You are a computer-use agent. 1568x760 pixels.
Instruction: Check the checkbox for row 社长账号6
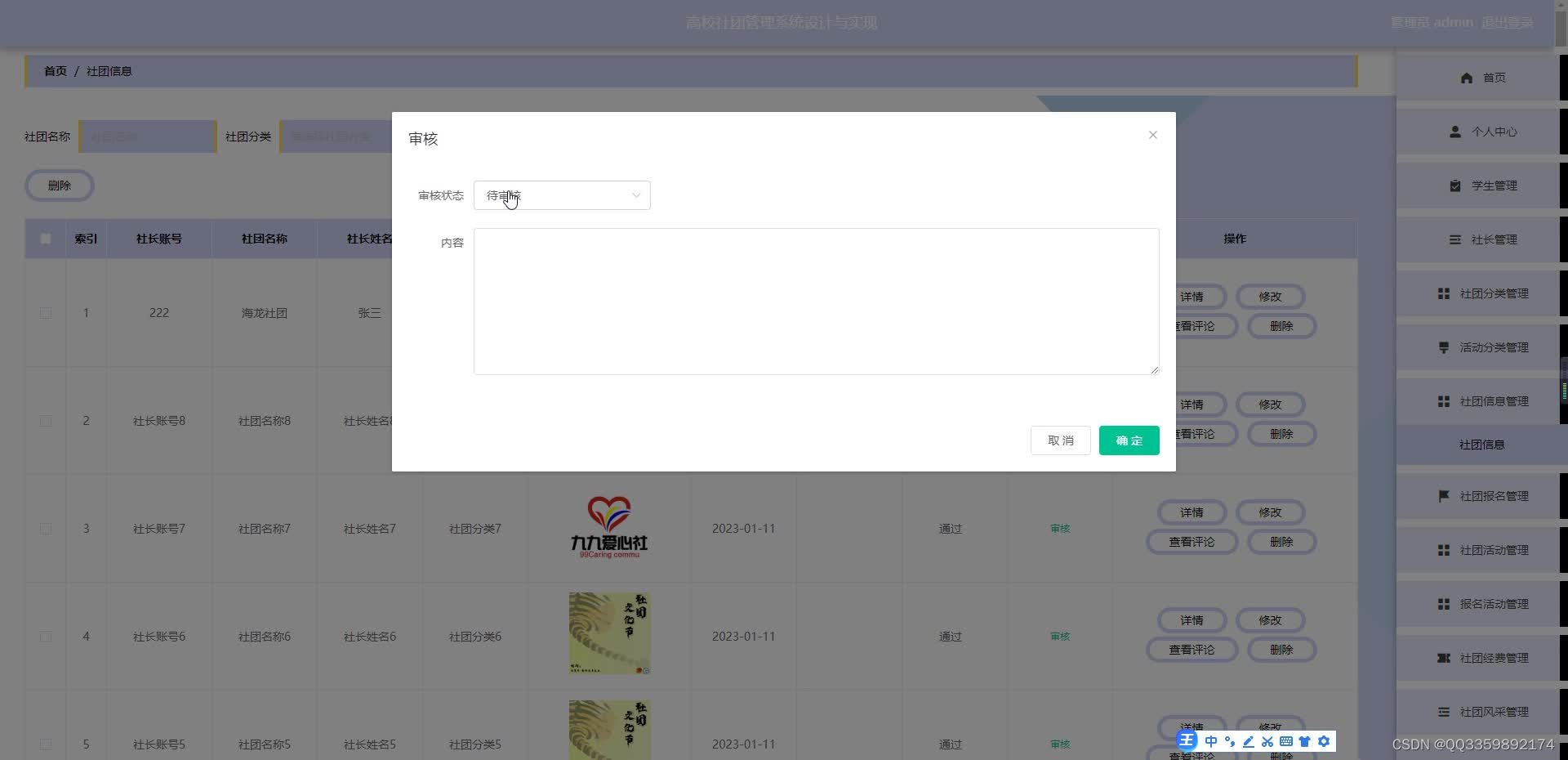click(x=46, y=637)
